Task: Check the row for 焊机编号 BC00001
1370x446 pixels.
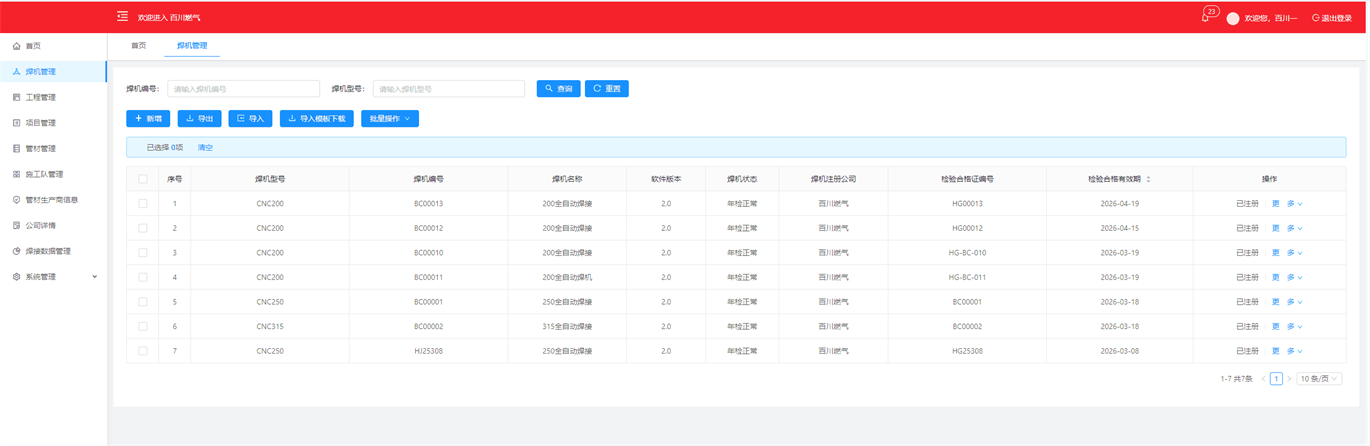Action: pos(143,301)
